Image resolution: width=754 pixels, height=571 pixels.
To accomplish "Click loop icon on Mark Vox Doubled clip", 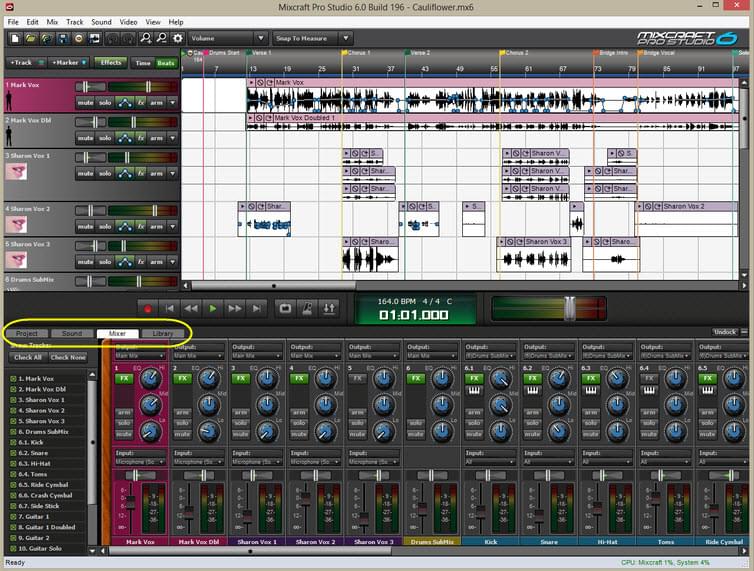I will coord(269,118).
